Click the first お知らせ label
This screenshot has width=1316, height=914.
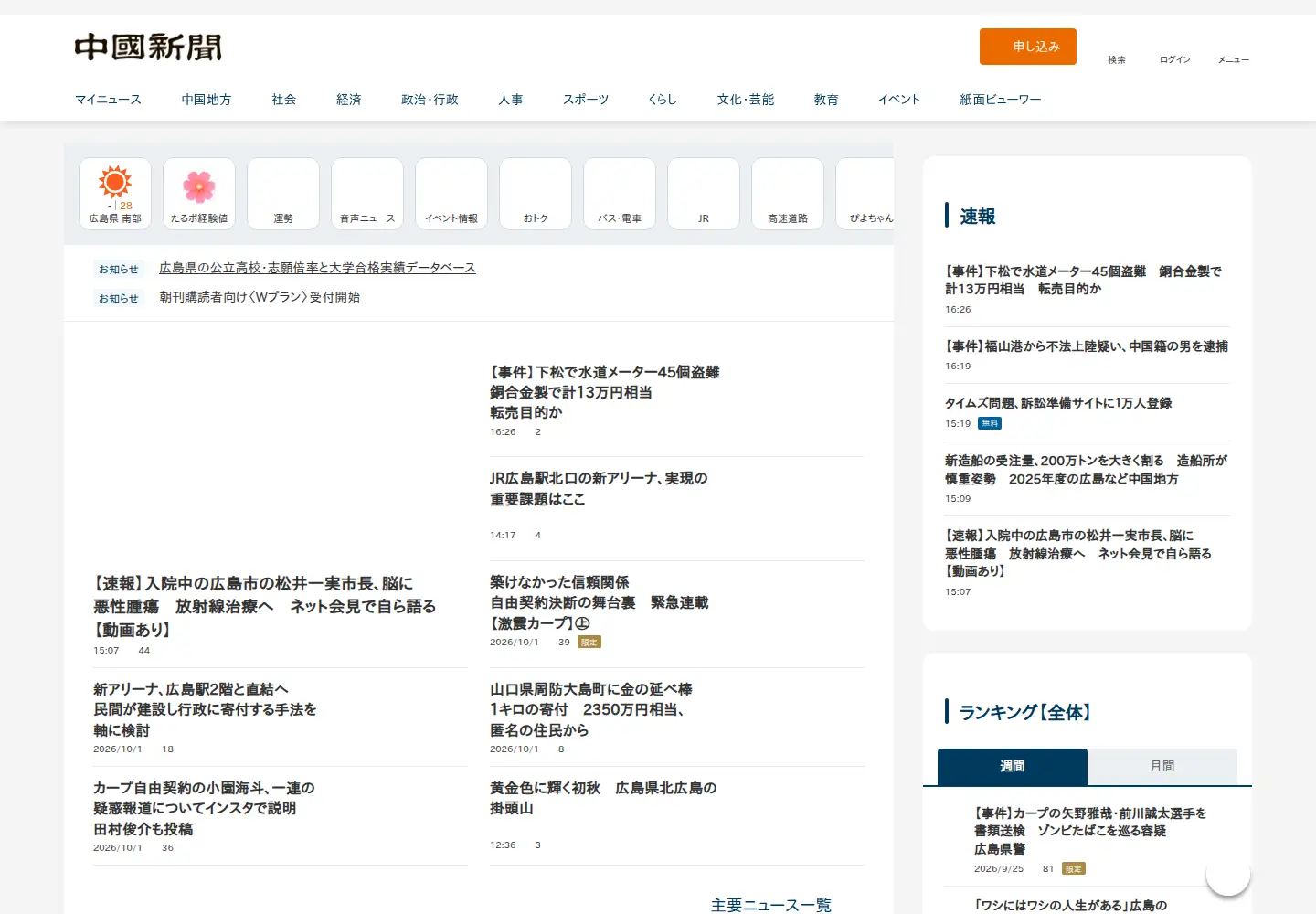click(119, 270)
